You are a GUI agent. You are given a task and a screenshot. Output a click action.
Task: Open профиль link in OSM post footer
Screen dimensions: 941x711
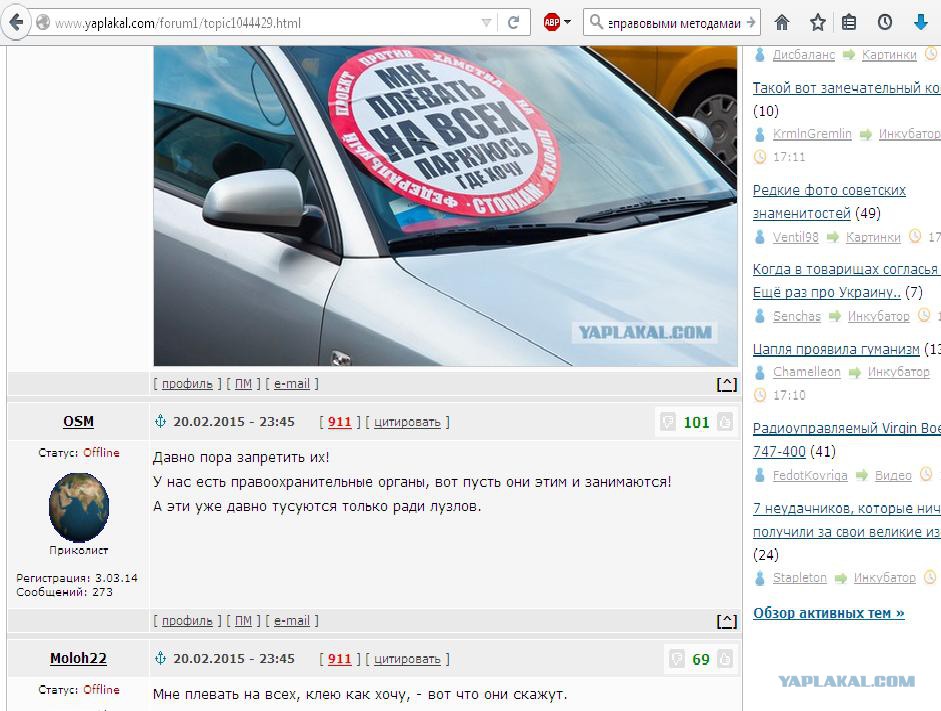(x=187, y=620)
